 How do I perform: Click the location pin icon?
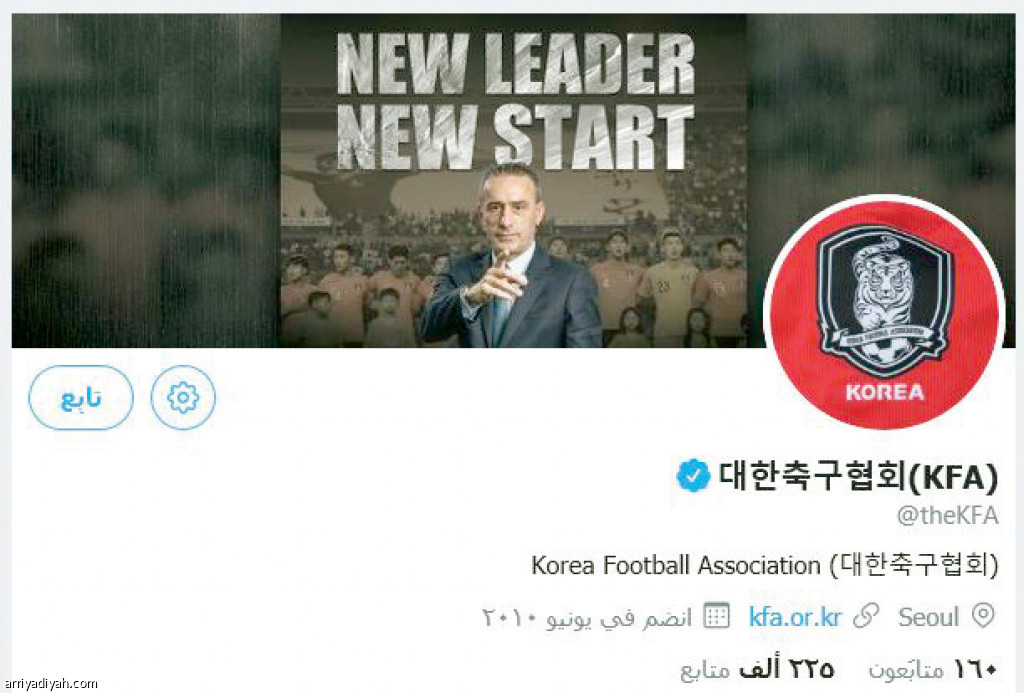(983, 616)
